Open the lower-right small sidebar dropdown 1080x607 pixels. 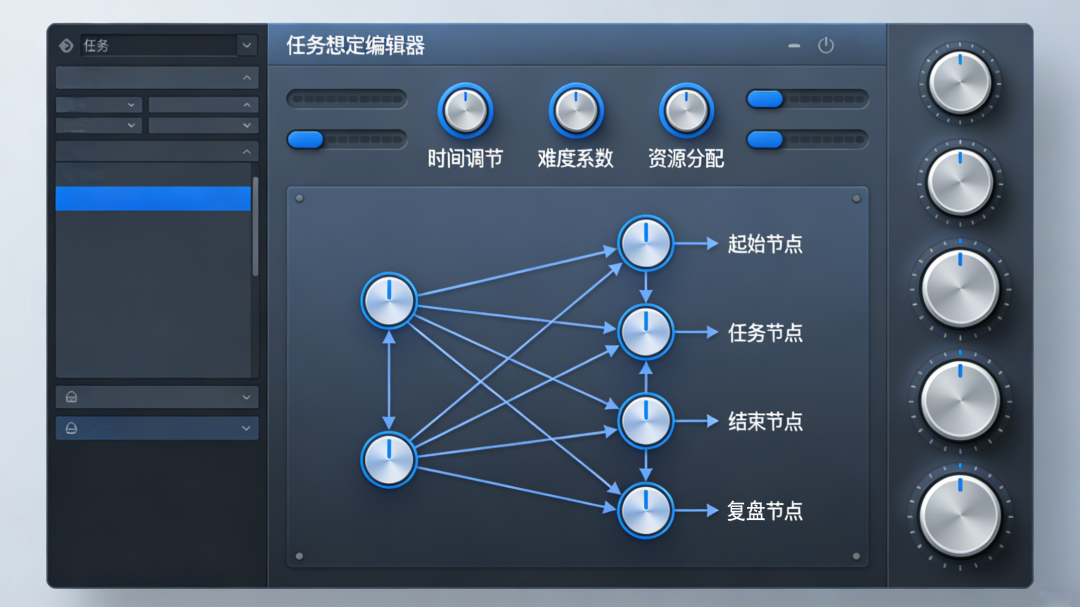204,125
